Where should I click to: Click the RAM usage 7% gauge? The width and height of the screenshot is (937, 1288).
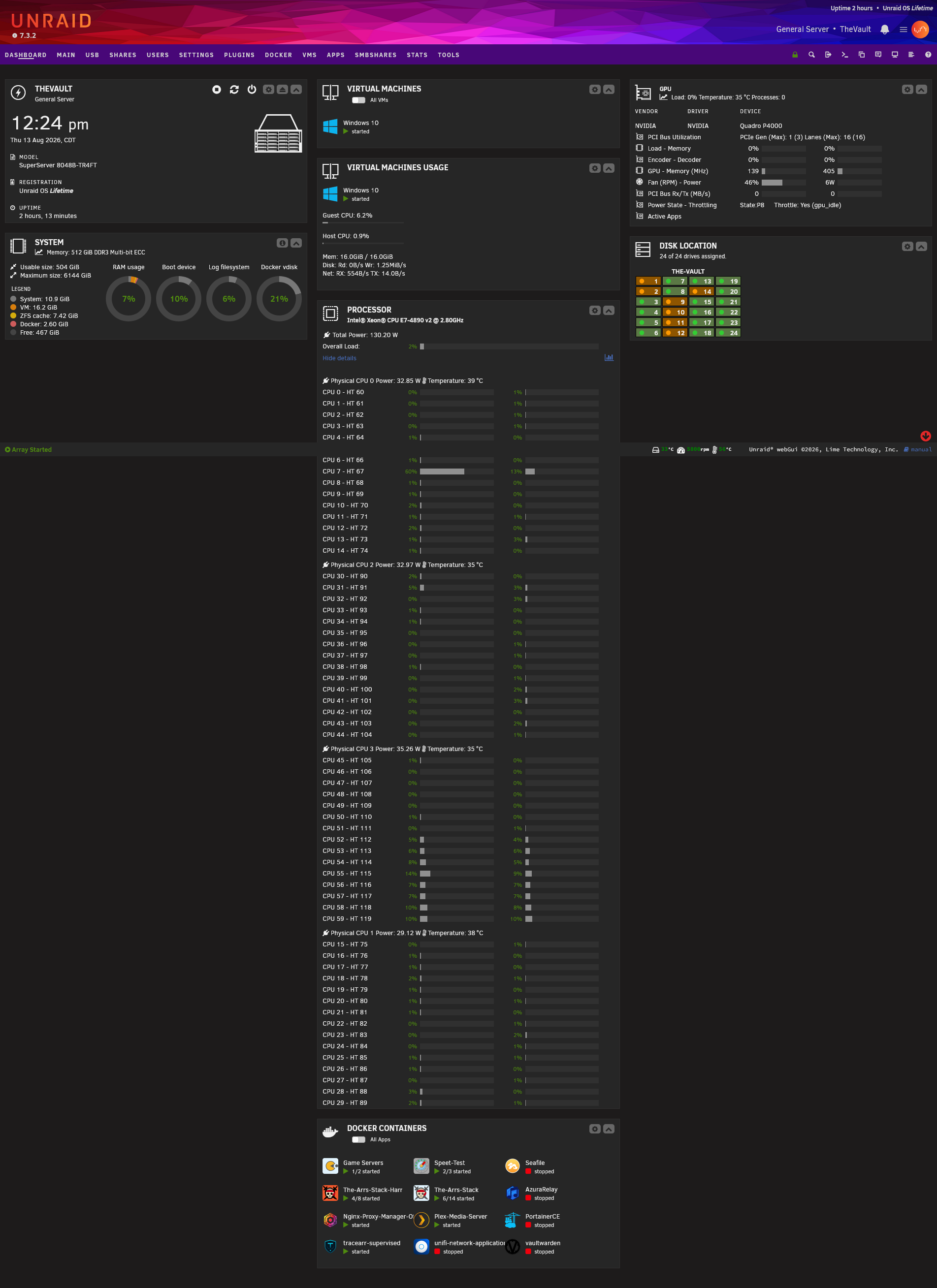click(x=129, y=299)
